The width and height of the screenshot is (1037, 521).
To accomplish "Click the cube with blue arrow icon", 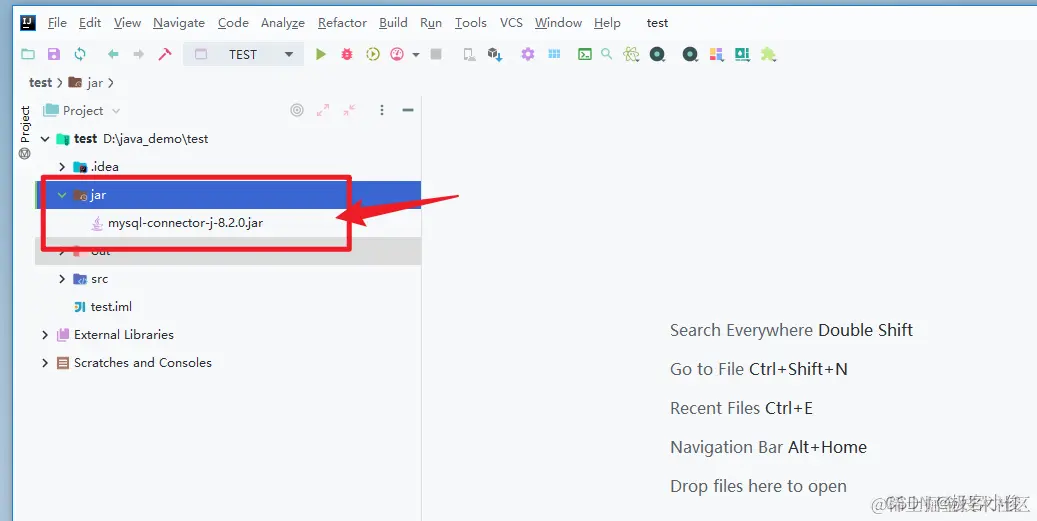I will pos(495,54).
